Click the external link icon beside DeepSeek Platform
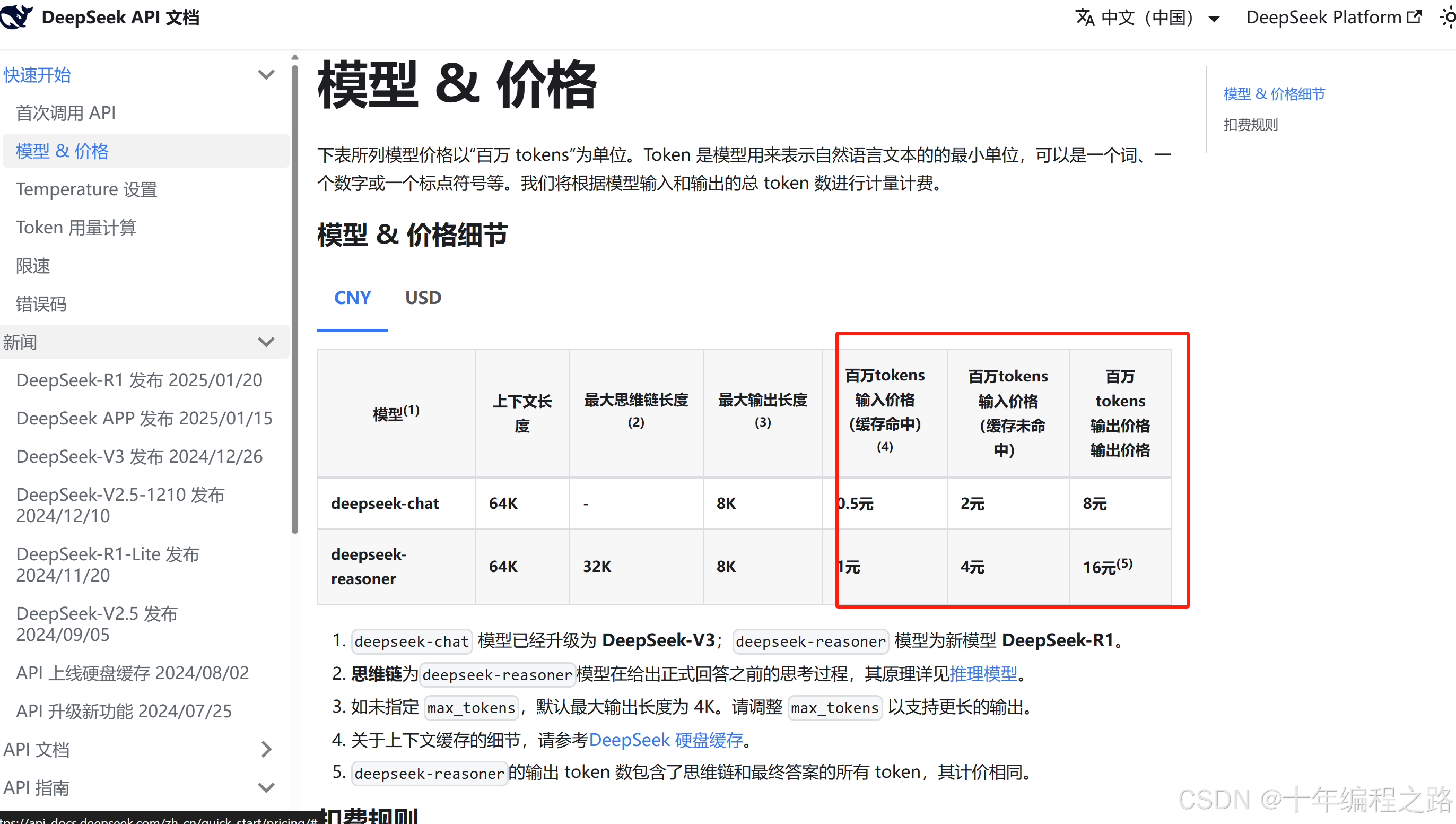The image size is (1456, 824). click(x=1414, y=17)
